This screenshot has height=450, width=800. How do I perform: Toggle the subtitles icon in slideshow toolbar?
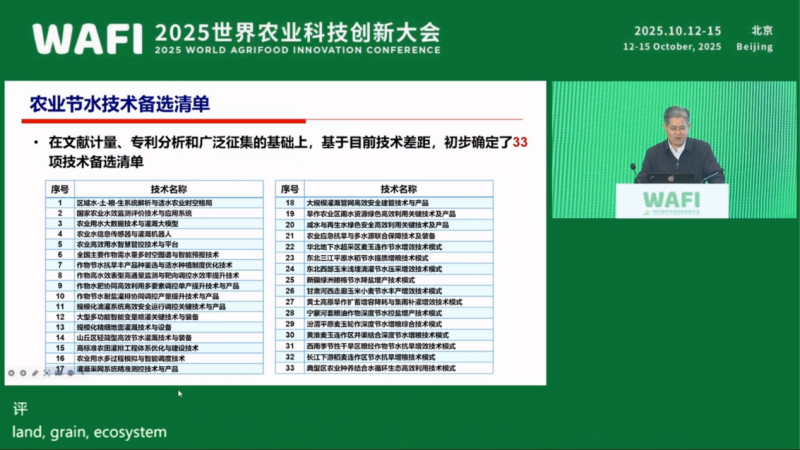58,373
